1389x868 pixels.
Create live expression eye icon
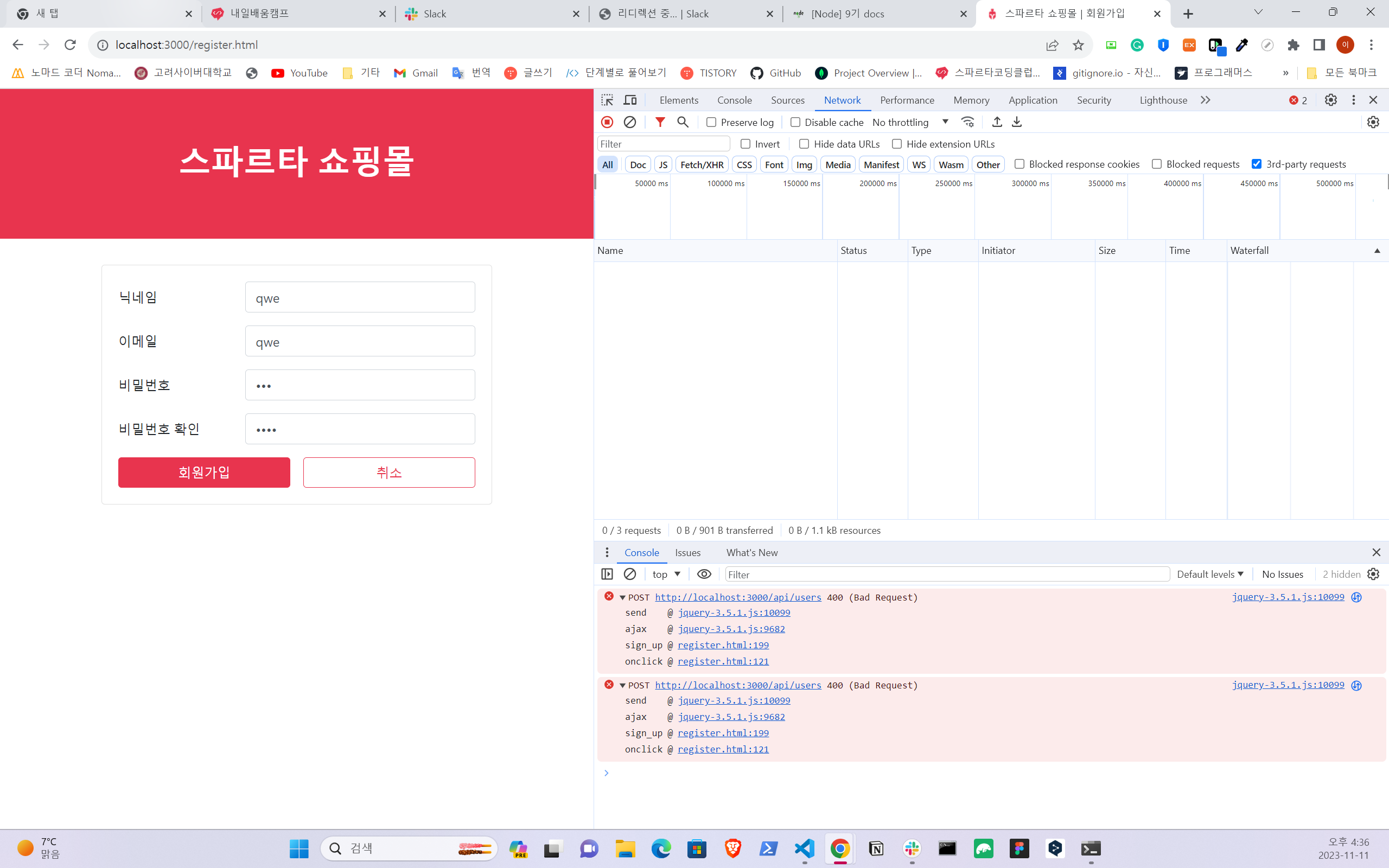[704, 574]
